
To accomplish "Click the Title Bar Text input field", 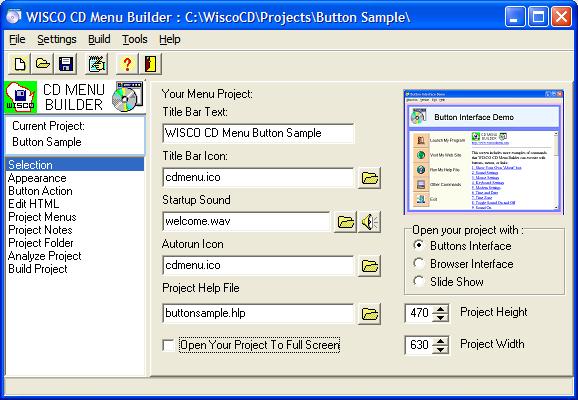I will point(258,133).
